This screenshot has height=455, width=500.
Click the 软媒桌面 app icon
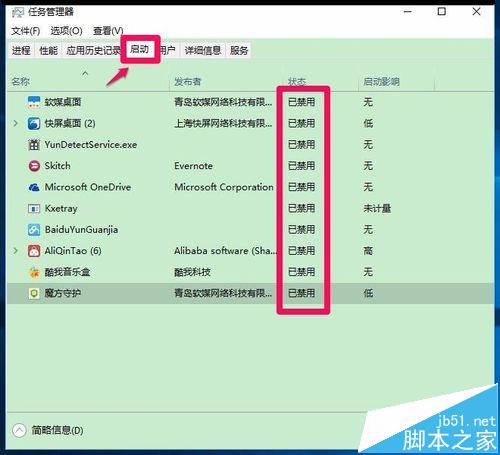tap(34, 102)
